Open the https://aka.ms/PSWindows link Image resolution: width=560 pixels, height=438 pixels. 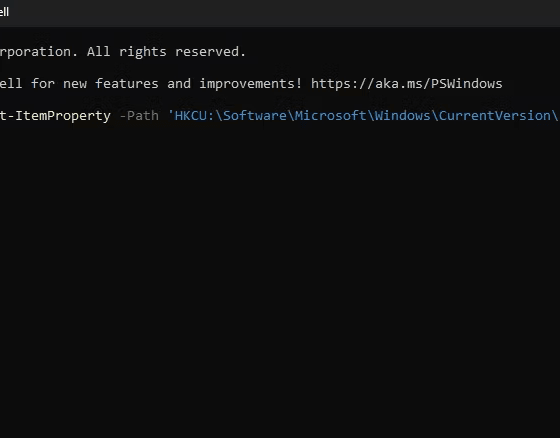(406, 84)
